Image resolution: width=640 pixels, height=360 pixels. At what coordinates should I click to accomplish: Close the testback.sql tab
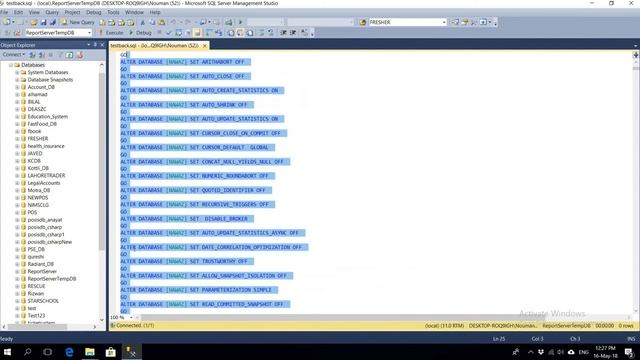click(205, 46)
